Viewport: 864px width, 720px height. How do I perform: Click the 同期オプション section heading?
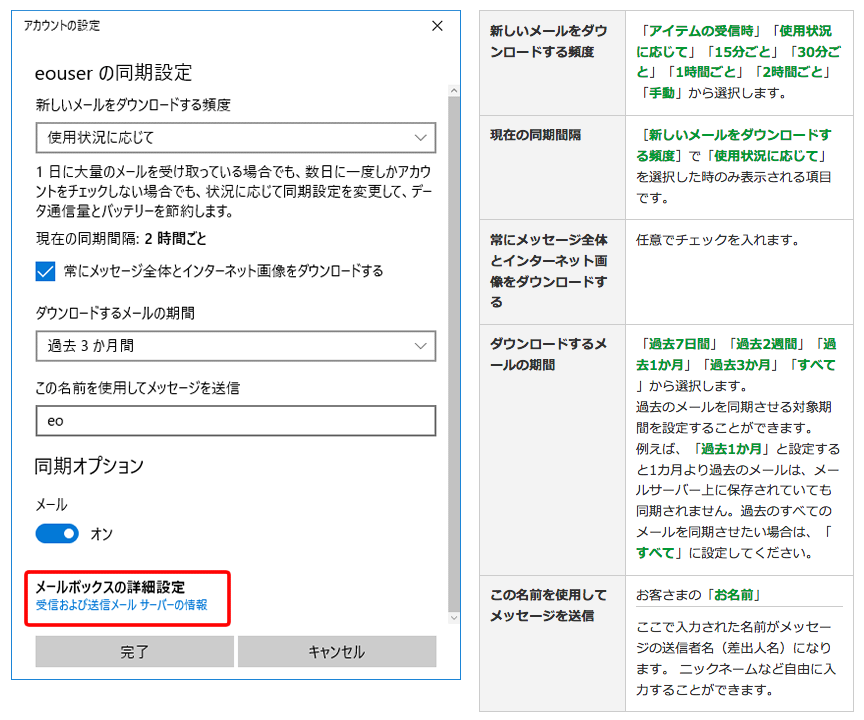89,466
